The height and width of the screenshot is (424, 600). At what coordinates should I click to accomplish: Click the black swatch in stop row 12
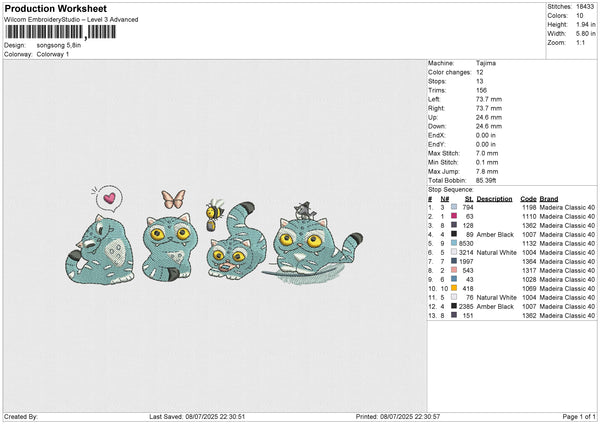tap(454, 306)
